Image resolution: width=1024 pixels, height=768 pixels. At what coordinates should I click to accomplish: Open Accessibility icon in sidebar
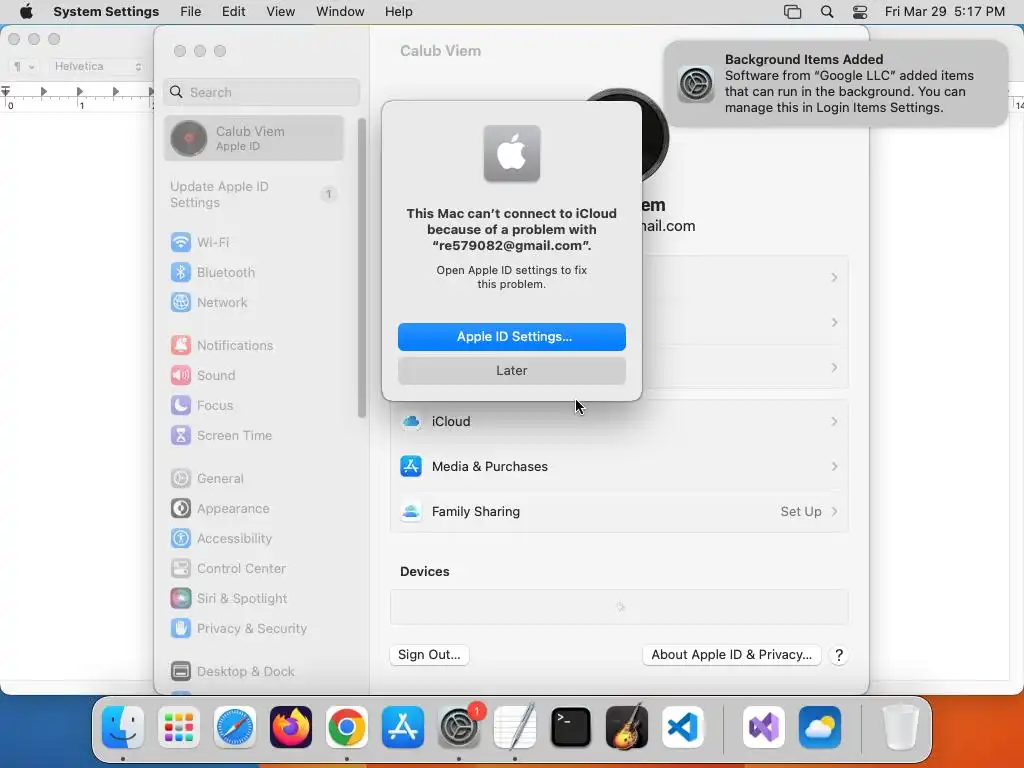(181, 539)
